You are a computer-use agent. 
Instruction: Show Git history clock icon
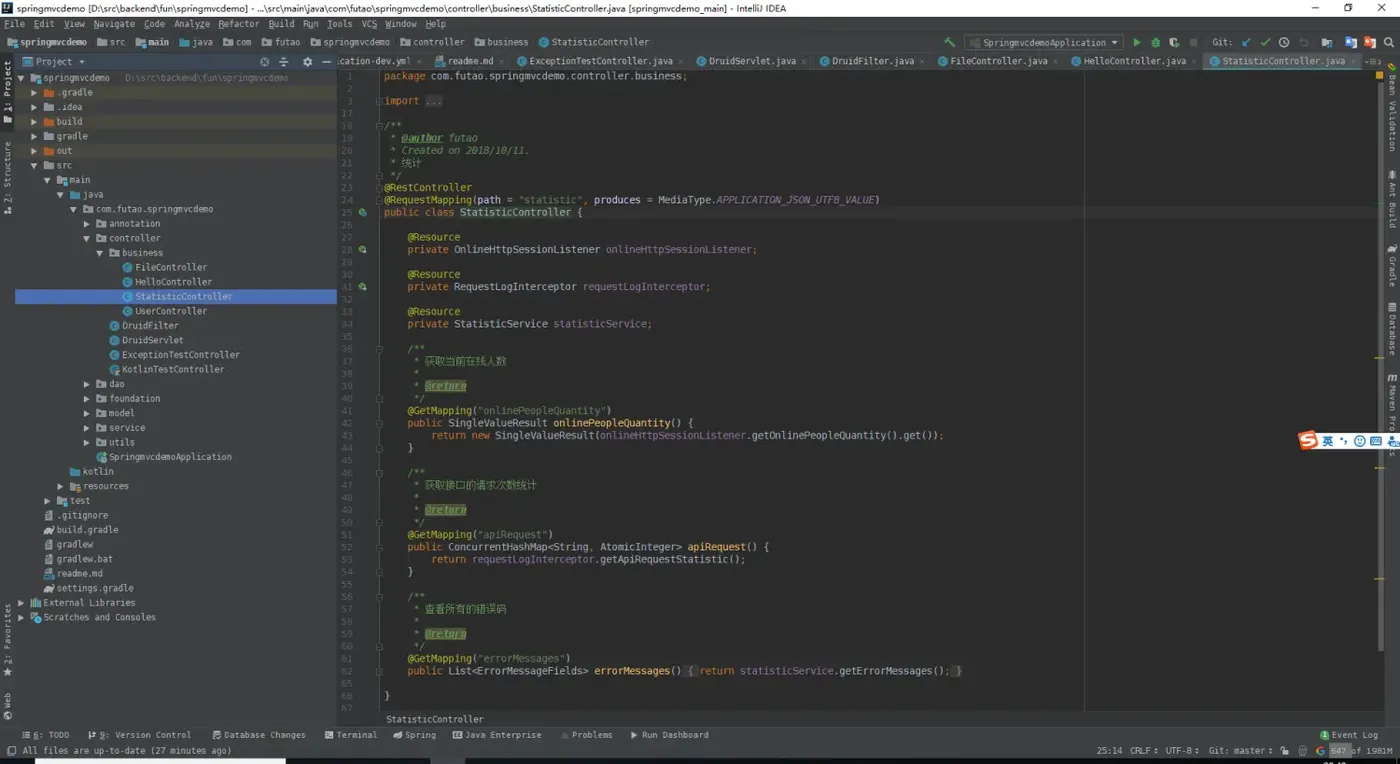tap(1284, 43)
